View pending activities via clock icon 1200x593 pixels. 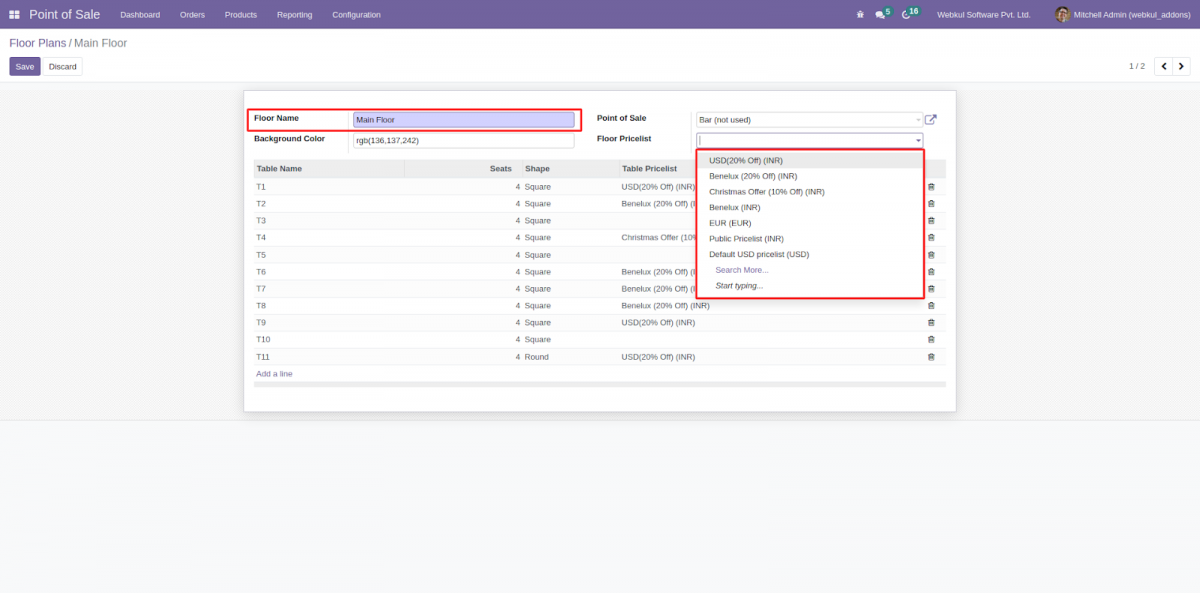point(906,14)
